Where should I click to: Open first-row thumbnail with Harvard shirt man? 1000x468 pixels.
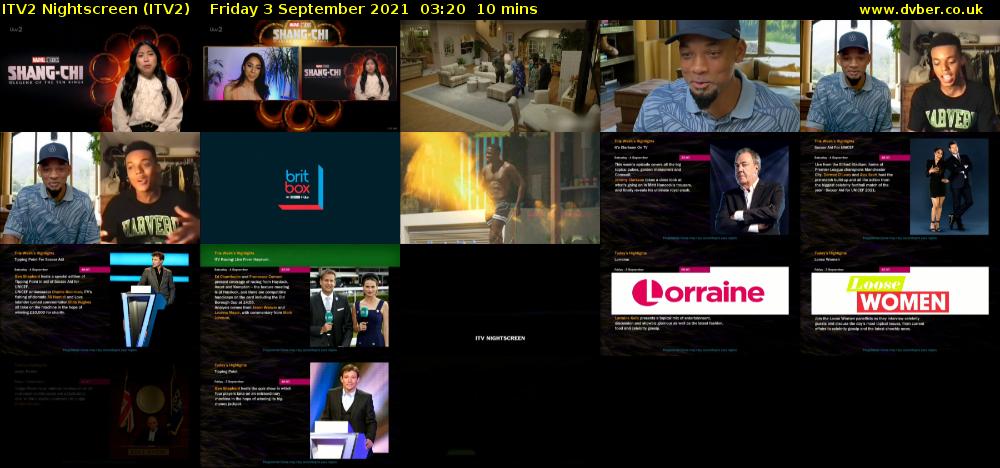click(x=900, y=76)
